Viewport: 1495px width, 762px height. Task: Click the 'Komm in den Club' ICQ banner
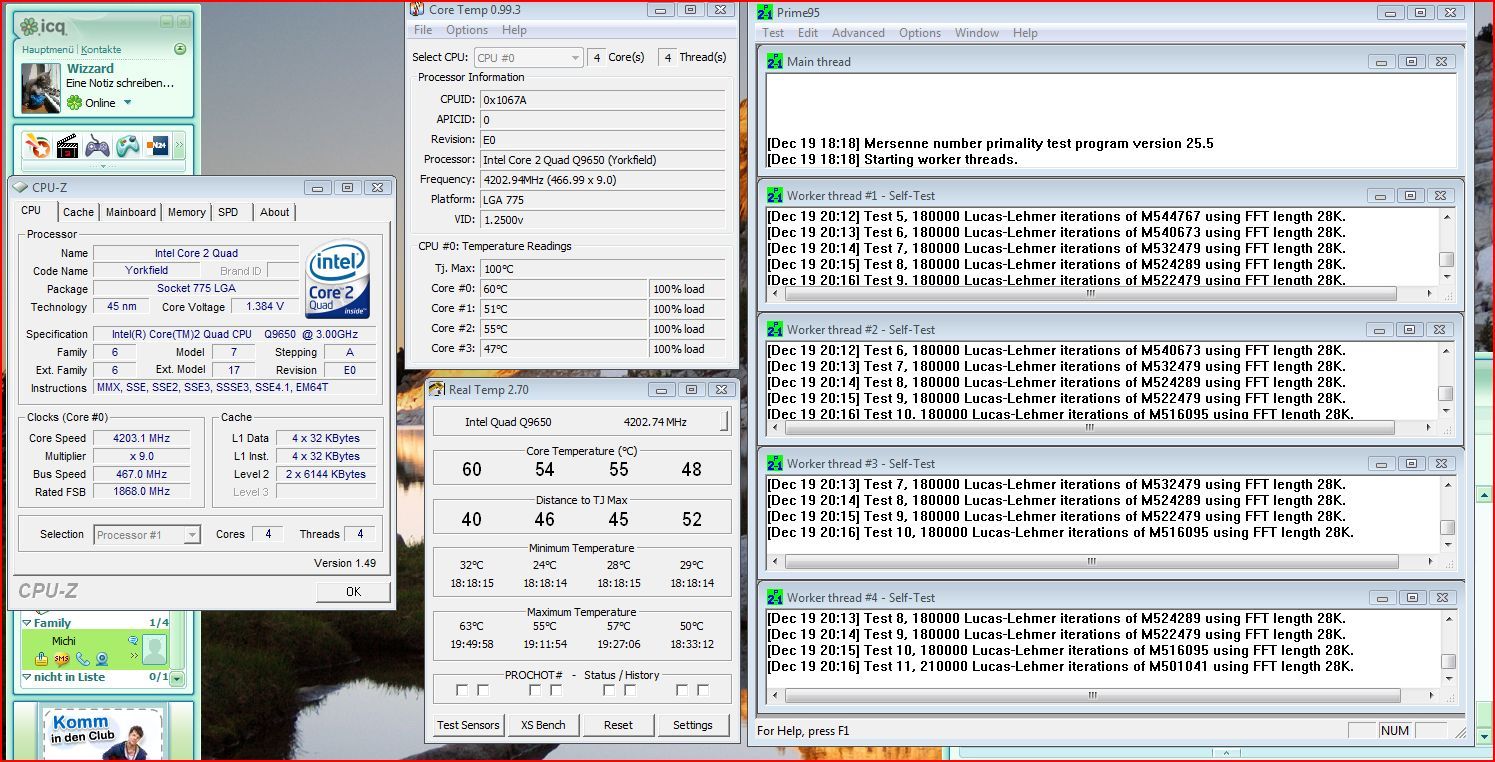tap(102, 735)
